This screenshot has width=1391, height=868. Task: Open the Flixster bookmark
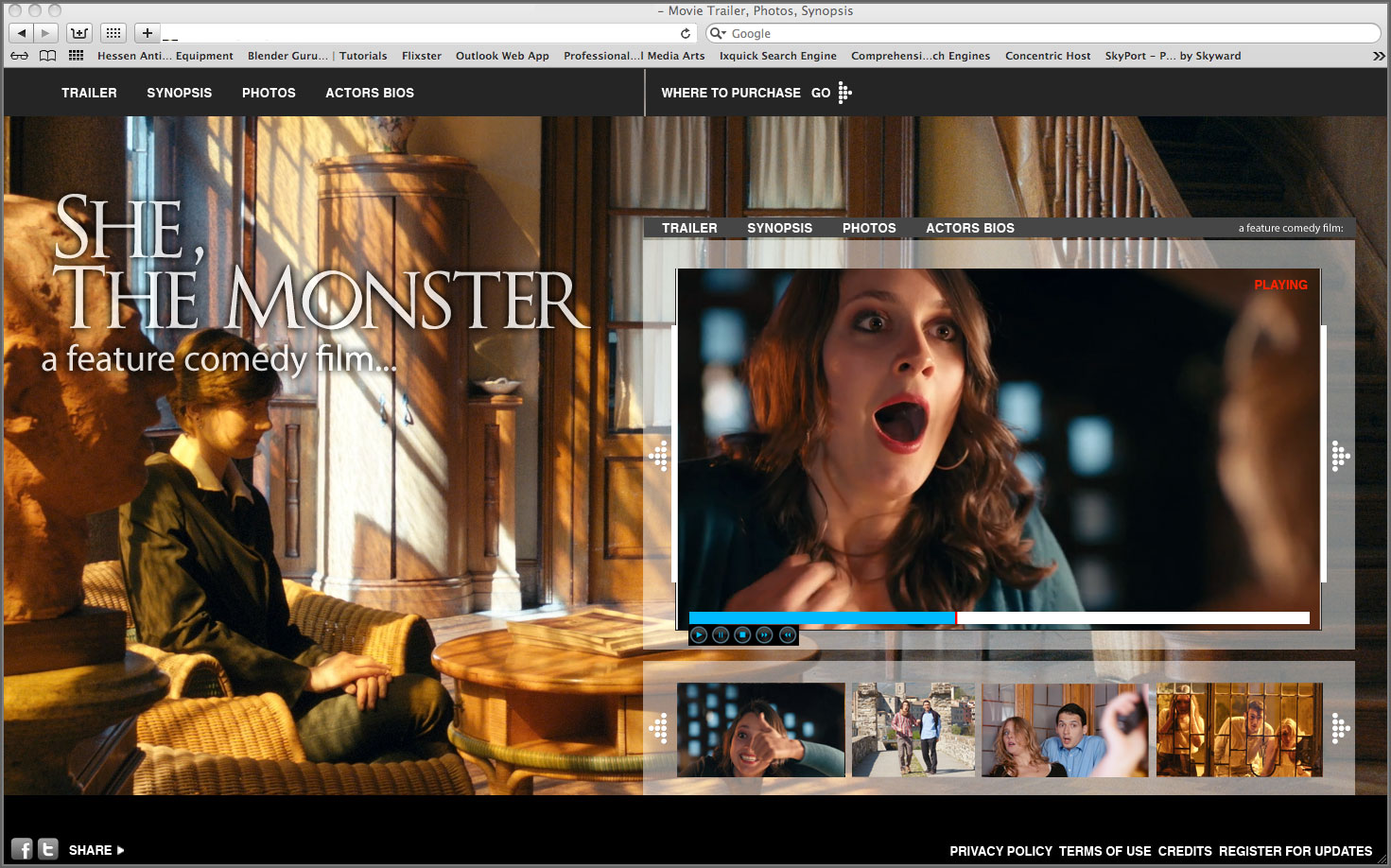422,56
